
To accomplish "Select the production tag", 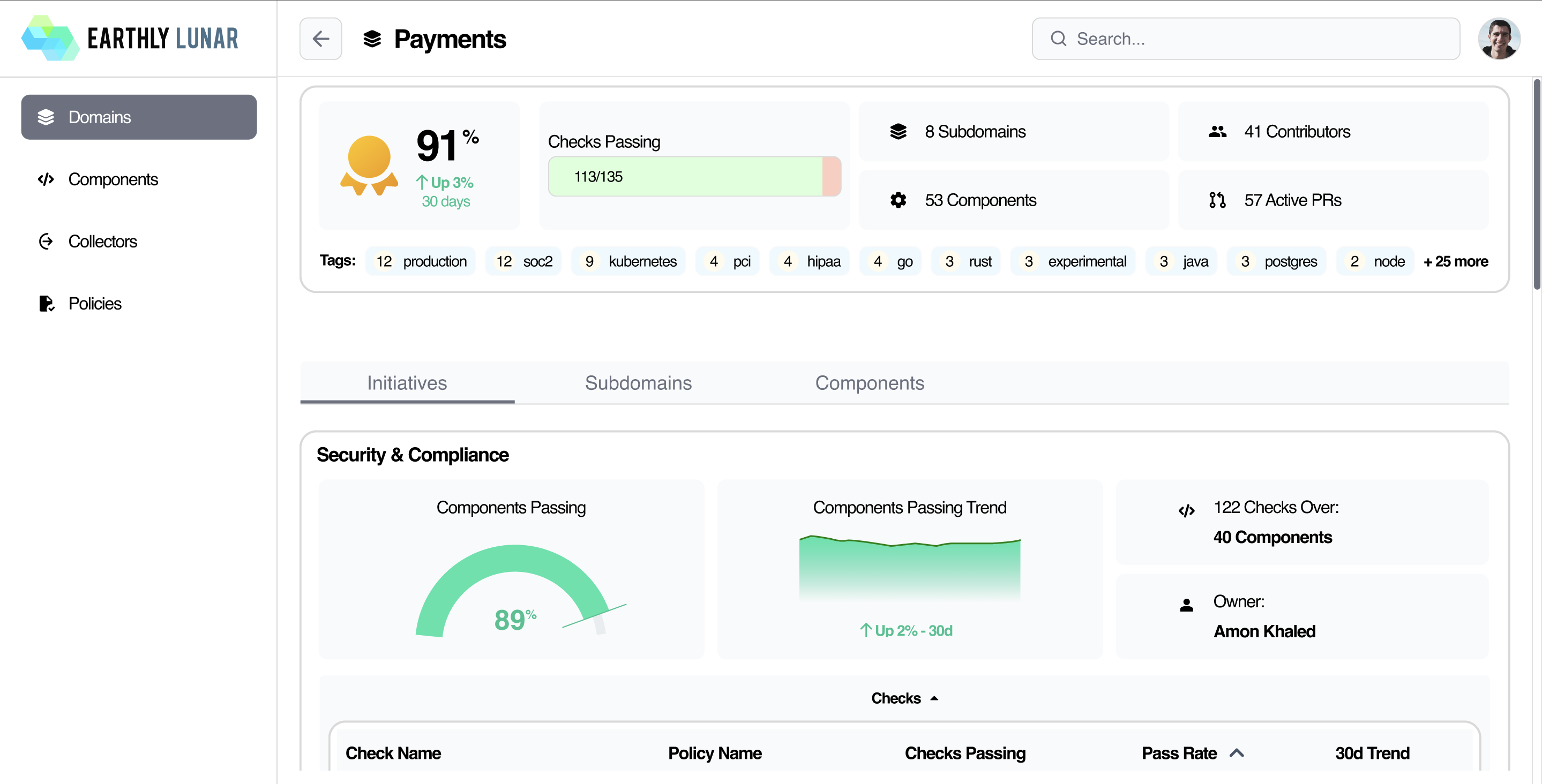I will pos(421,261).
